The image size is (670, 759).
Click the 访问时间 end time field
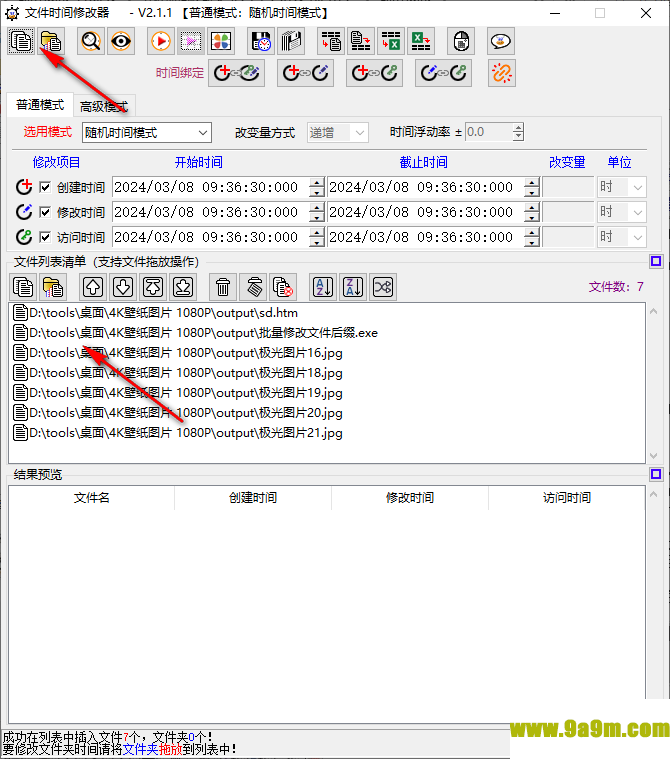[x=426, y=237]
